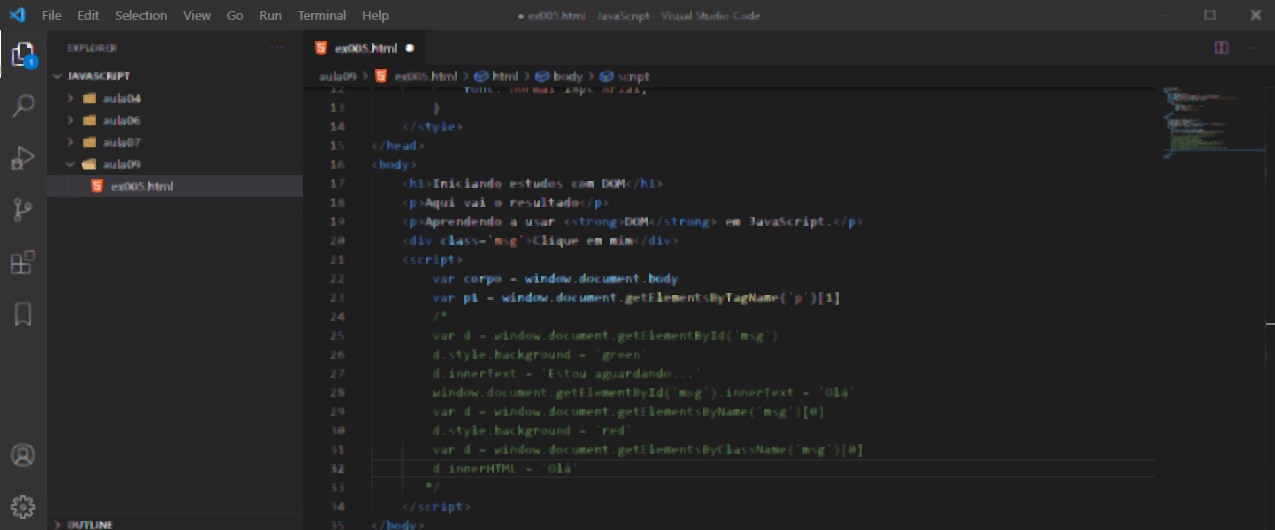Maximize the VS Code window
1275x530 pixels.
[1210, 15]
